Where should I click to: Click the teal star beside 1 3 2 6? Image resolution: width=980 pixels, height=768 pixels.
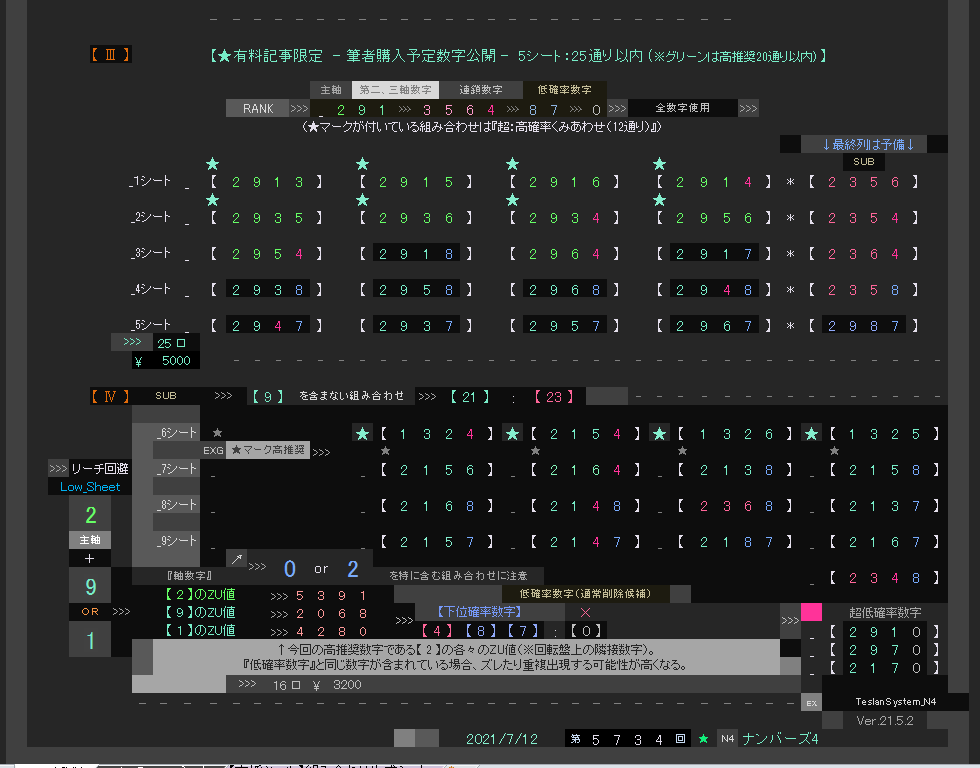click(659, 434)
